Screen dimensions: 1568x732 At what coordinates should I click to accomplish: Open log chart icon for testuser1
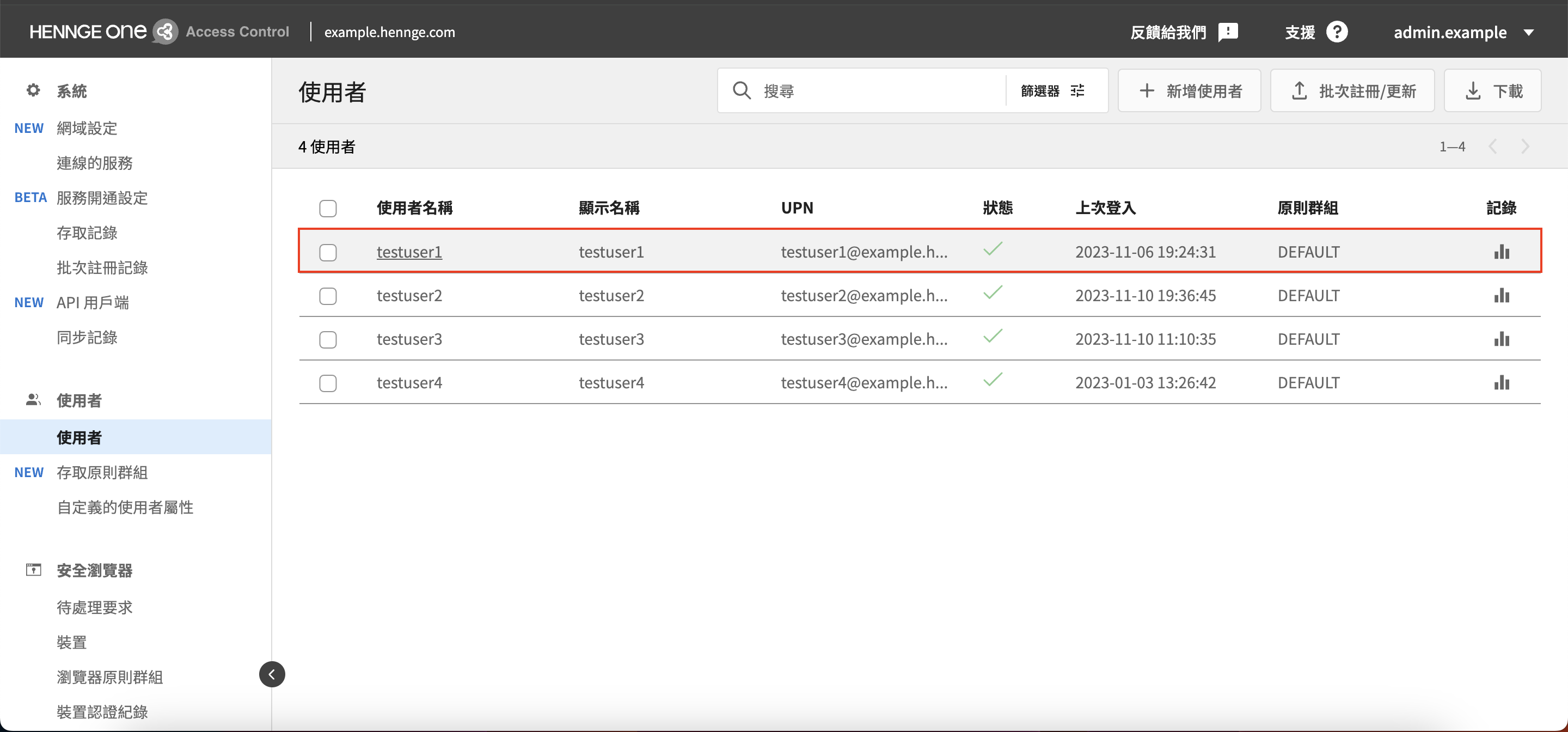point(1501,252)
